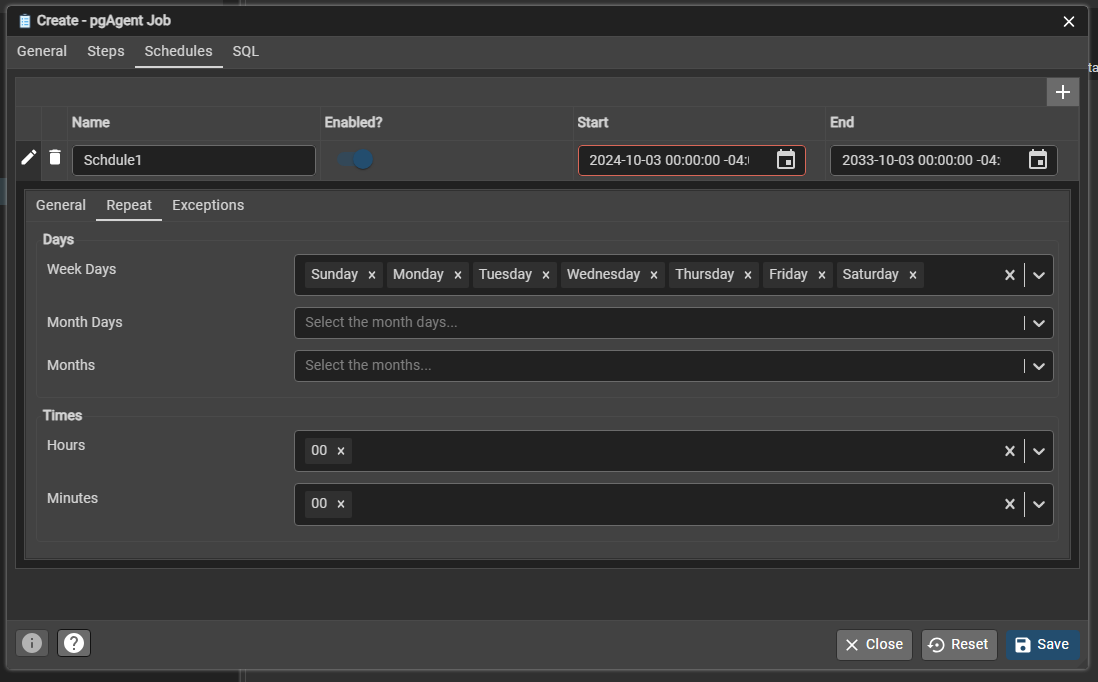Screen dimensions: 1098x682
Task: Delete the Schdule1 schedule row
Action: [x=55, y=158]
